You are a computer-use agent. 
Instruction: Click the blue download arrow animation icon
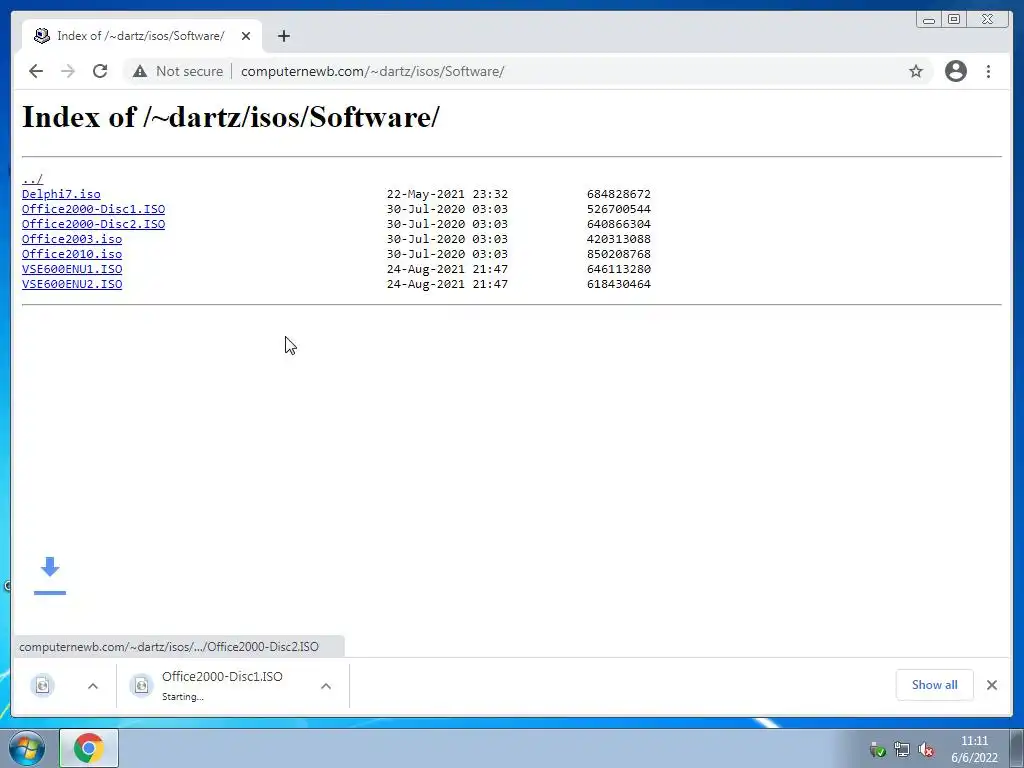point(50,576)
